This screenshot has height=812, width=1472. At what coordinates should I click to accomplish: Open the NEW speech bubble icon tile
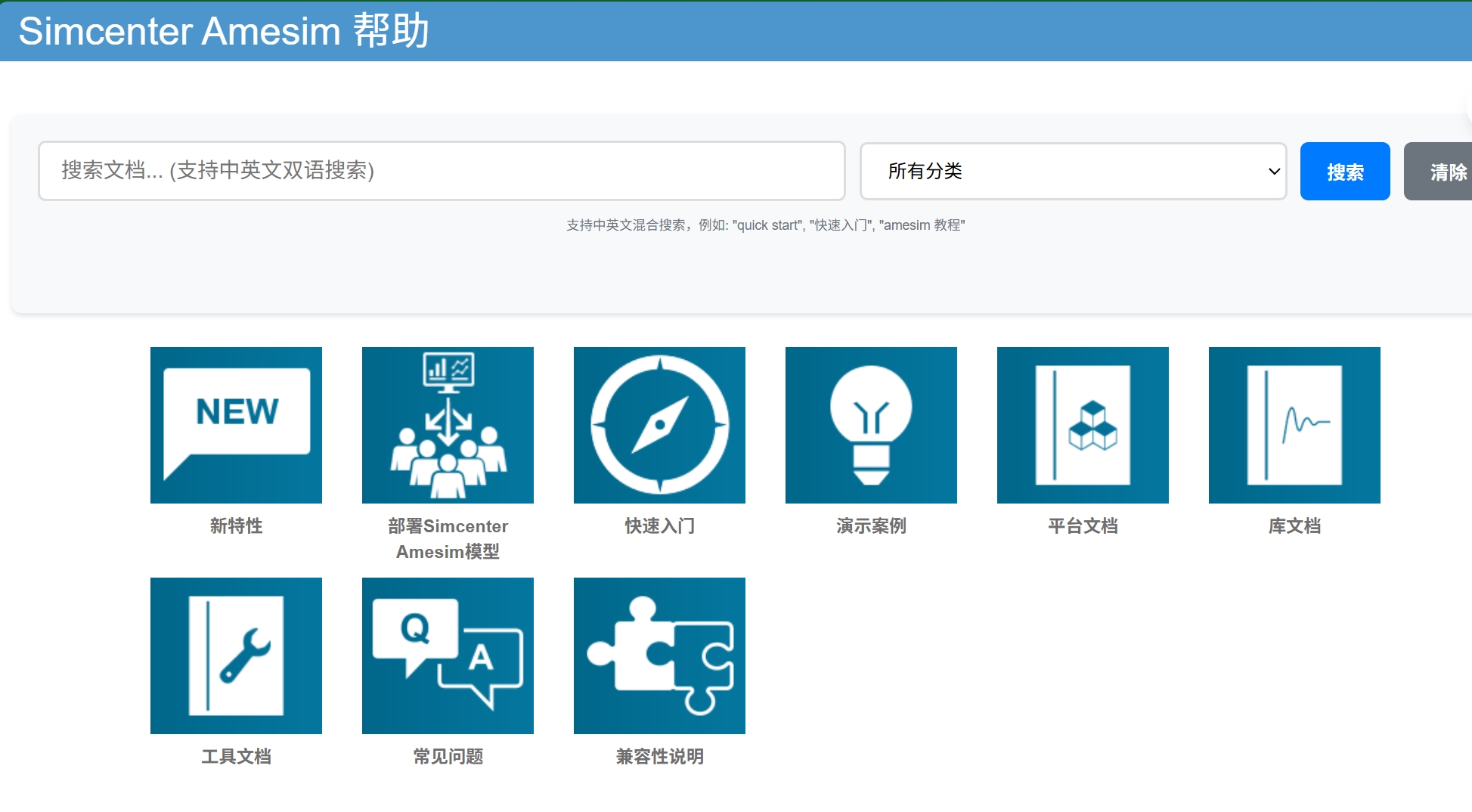[x=236, y=425]
